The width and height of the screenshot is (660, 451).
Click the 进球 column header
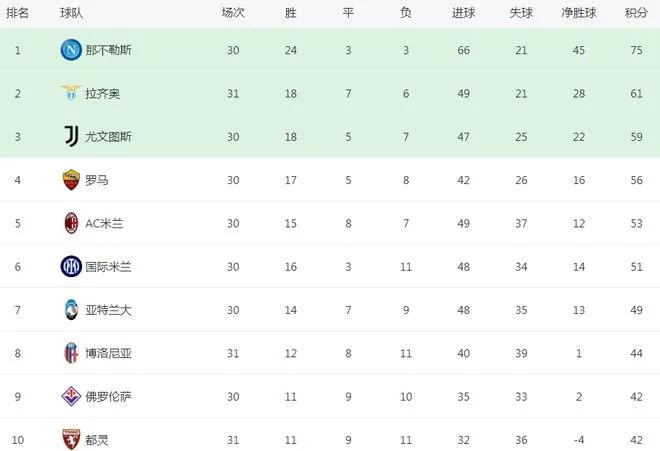[463, 13]
